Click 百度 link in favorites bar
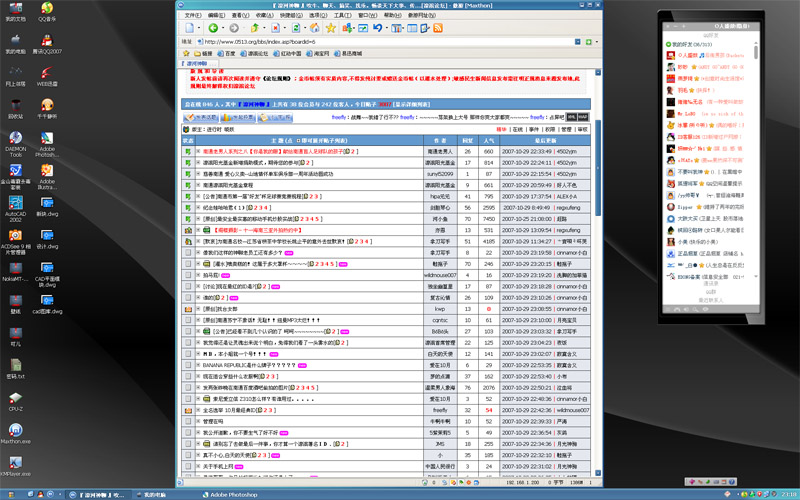Image resolution: width=800 pixels, height=500 pixels. [x=228, y=52]
